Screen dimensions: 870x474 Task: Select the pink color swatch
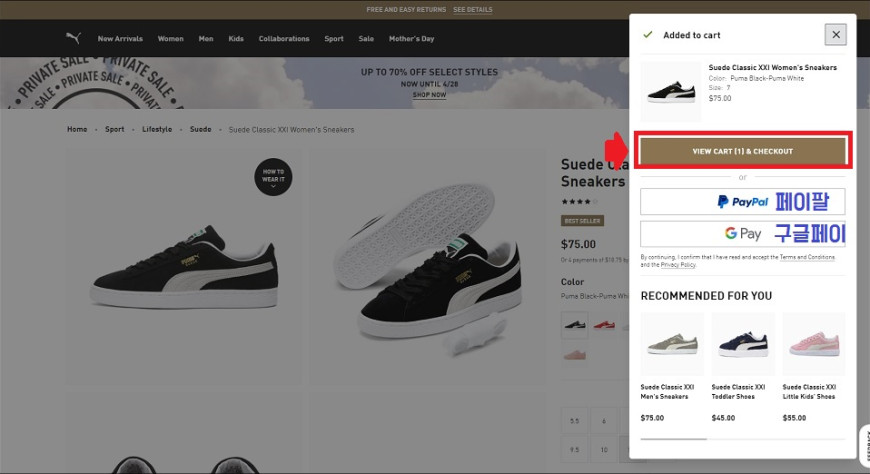coord(575,355)
